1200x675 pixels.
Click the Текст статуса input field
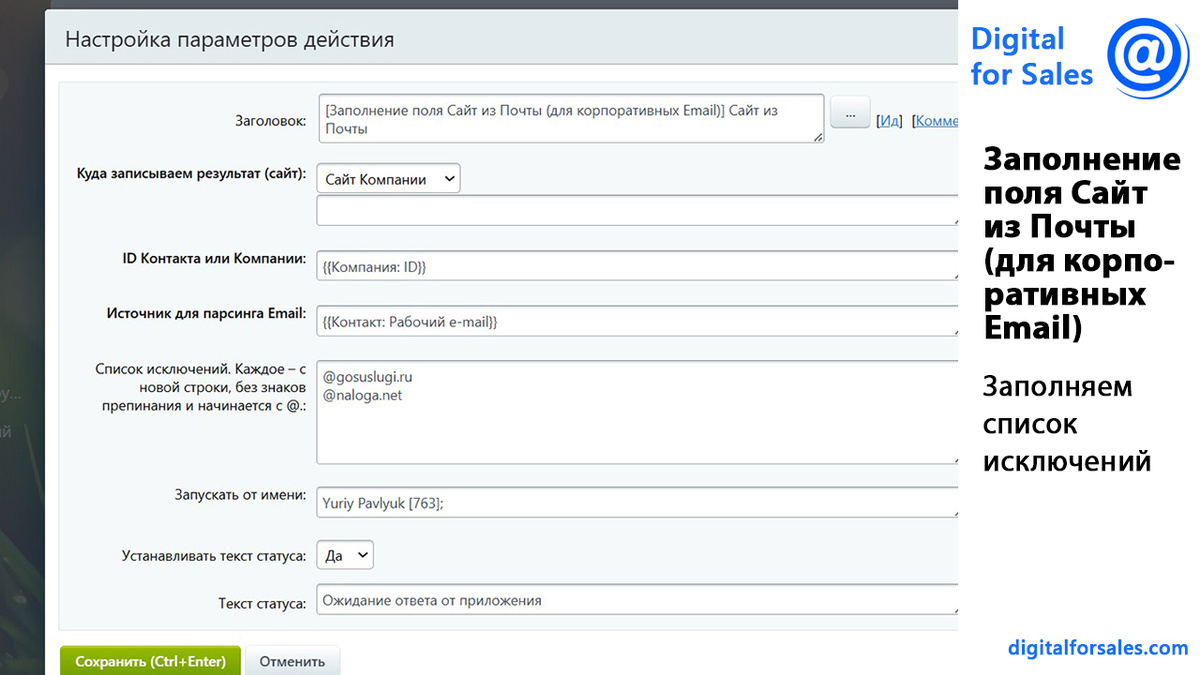pyautogui.click(x=636, y=600)
